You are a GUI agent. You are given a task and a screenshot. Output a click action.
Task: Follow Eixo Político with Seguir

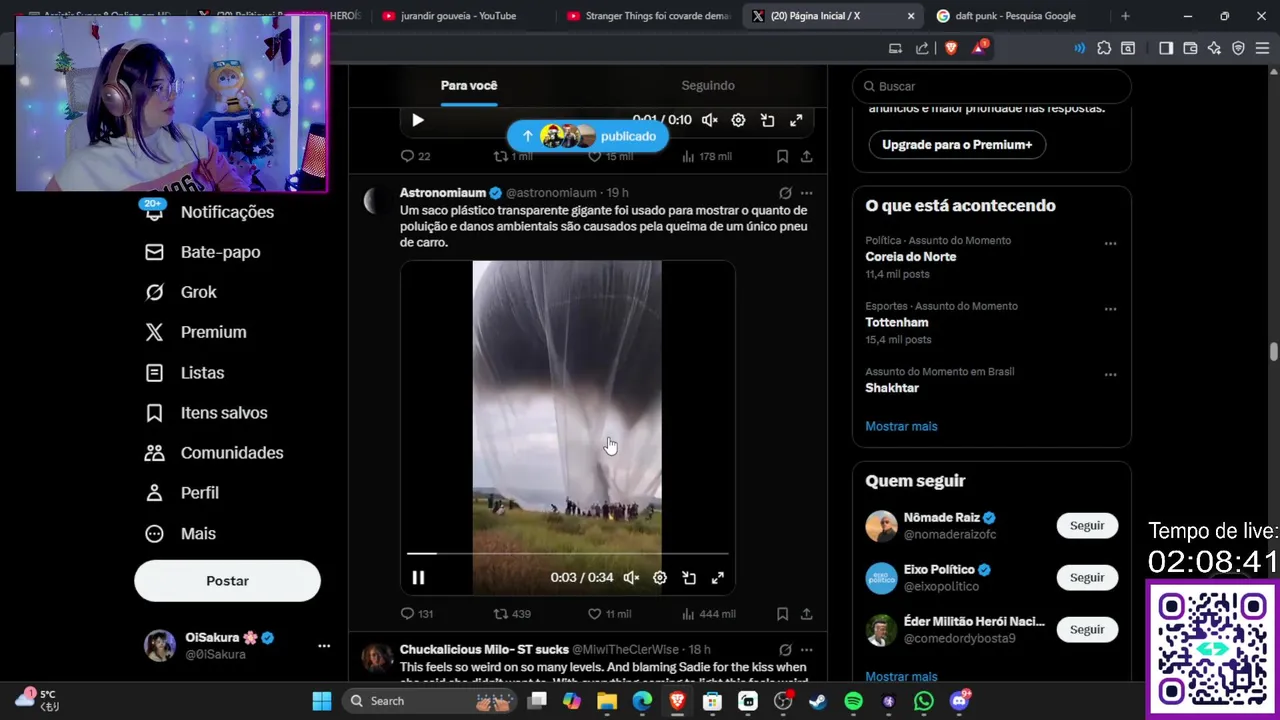click(x=1087, y=578)
